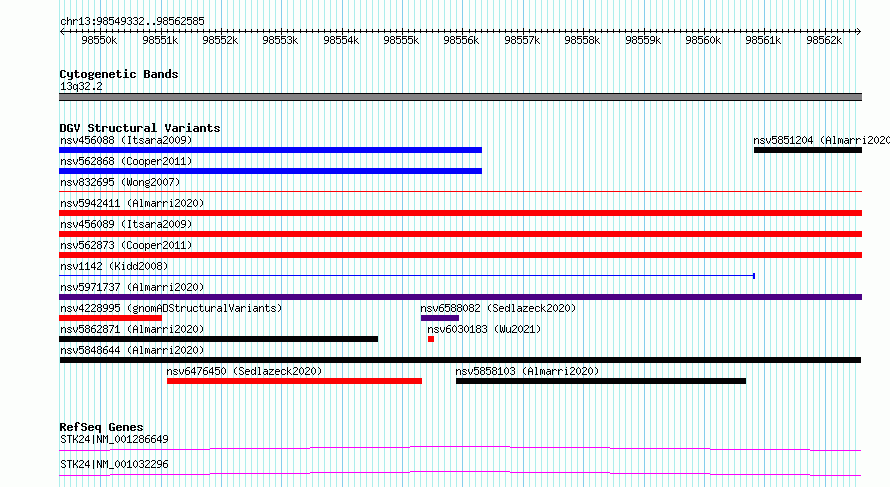The image size is (890, 487).
Task: Open the nsv6476450 (Sedlazeck2020) label
Action: coord(244,371)
